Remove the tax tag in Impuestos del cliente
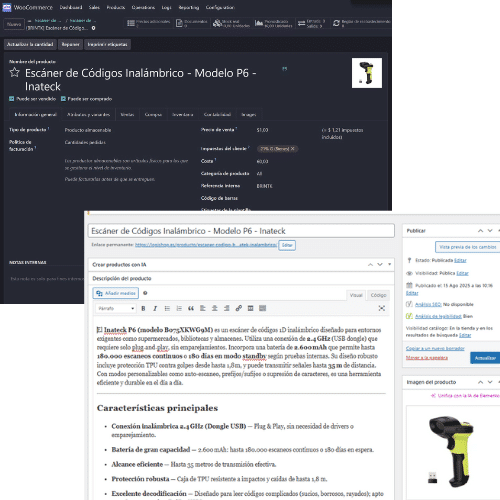The image size is (500, 500). pyautogui.click(x=293, y=149)
